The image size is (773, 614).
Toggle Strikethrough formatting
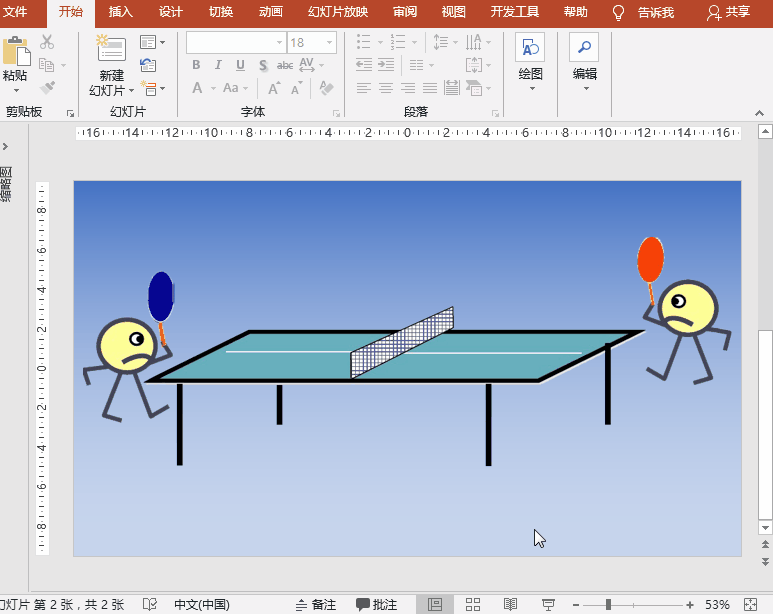[x=284, y=65]
